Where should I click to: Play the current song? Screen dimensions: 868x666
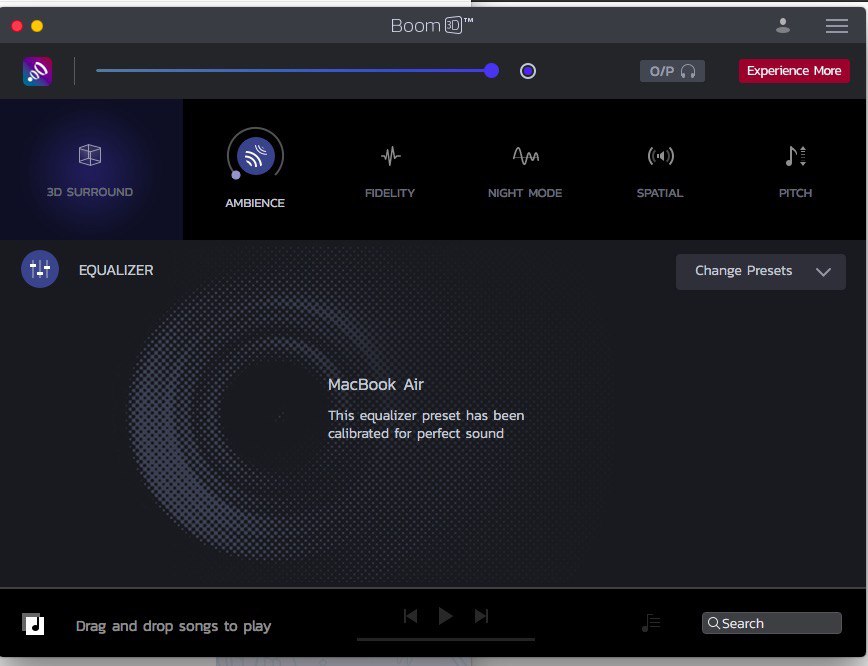pos(446,616)
